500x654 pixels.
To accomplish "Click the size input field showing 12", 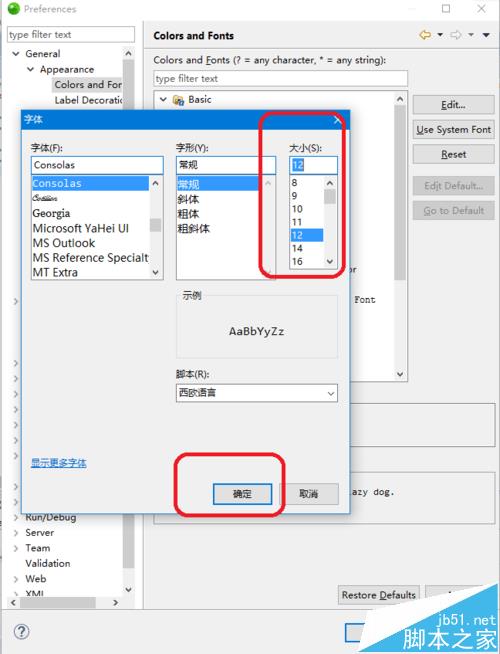I will 313,165.
